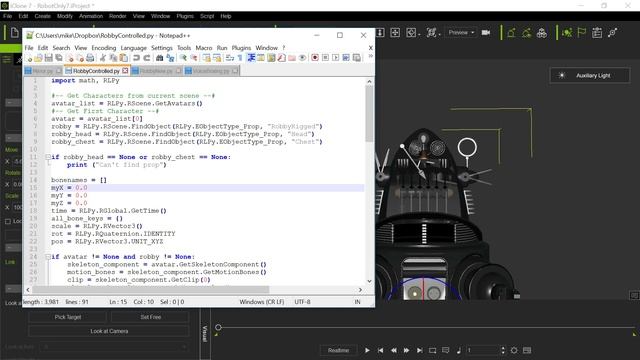Click the iClone timeline settings gear icon
The width and height of the screenshot is (640, 360).
[514, 350]
